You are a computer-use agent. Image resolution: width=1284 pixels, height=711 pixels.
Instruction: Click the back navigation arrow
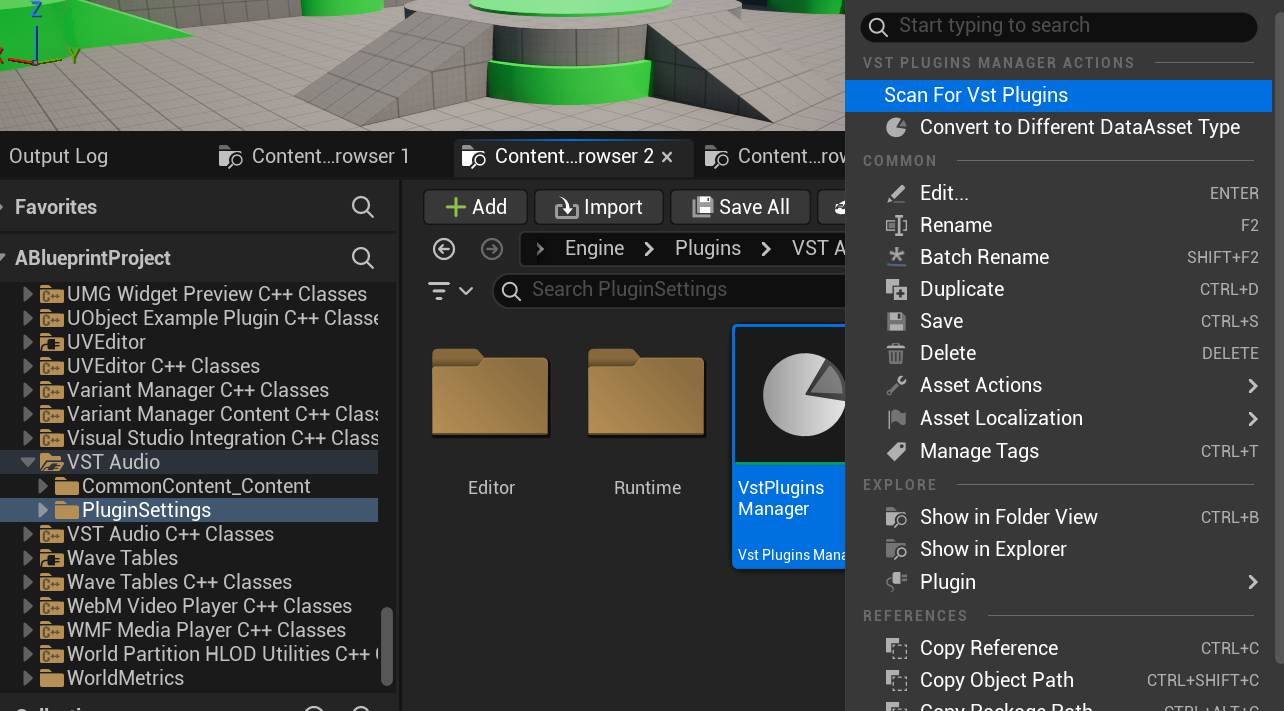pos(444,248)
